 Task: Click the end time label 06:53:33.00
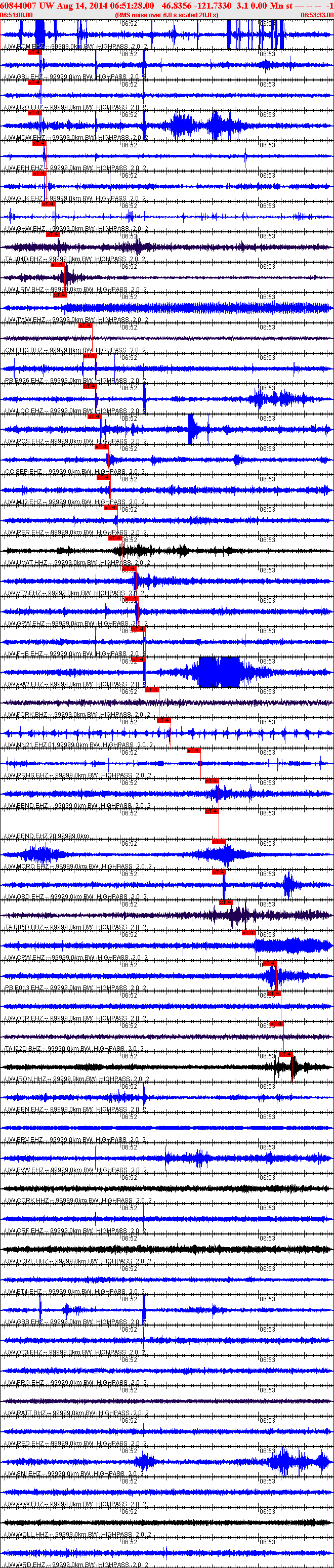[x=317, y=15]
